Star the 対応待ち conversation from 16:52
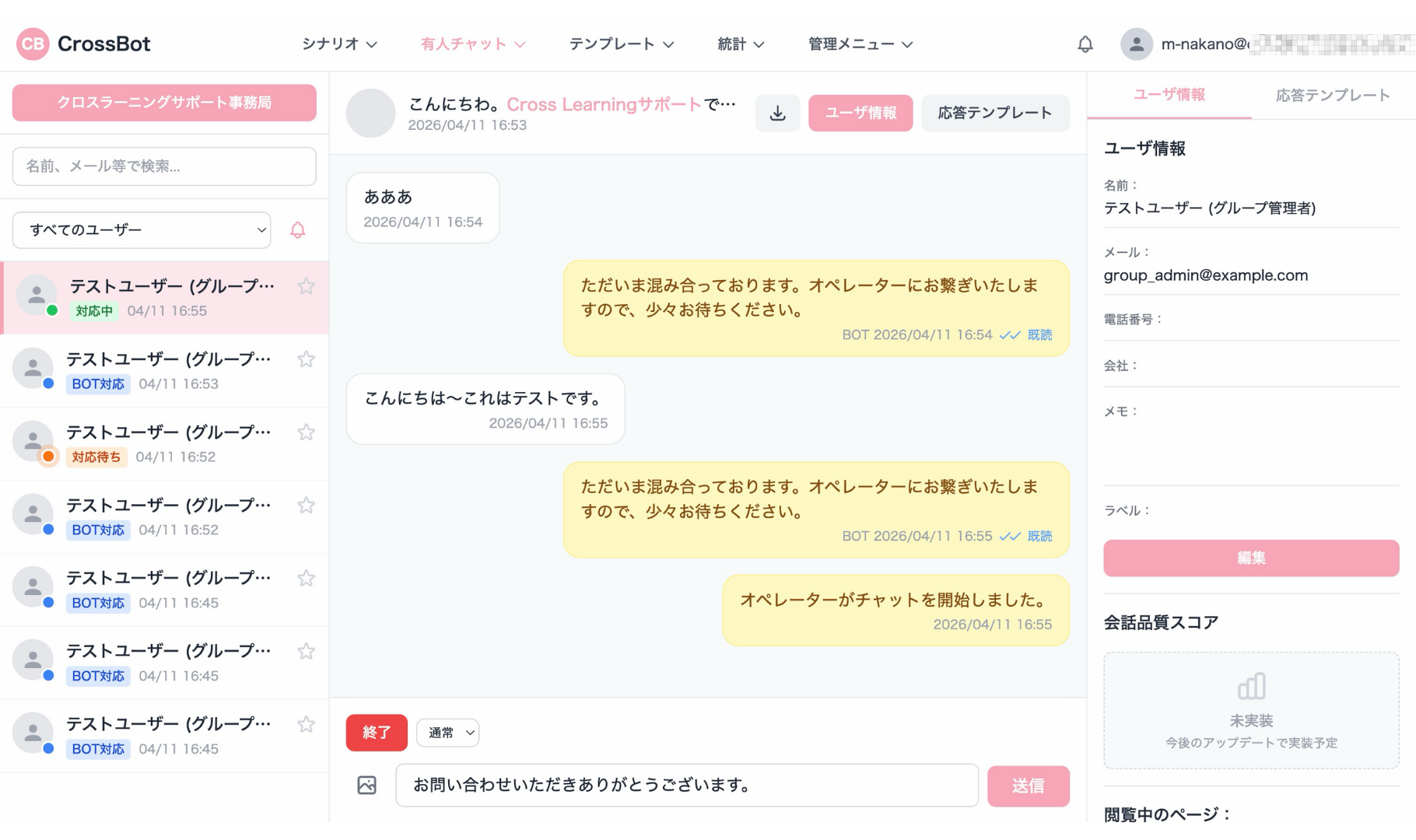This screenshot has height=840, width=1416. point(306,432)
